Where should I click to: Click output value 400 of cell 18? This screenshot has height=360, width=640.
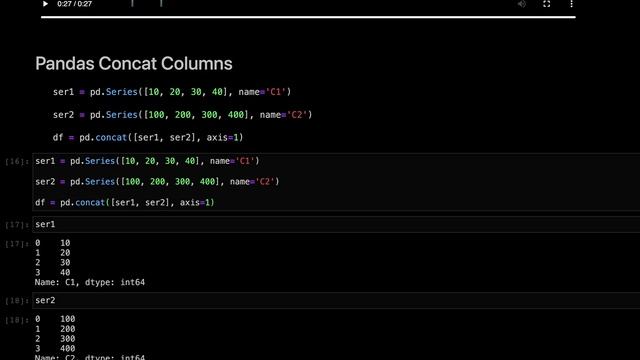(x=68, y=349)
